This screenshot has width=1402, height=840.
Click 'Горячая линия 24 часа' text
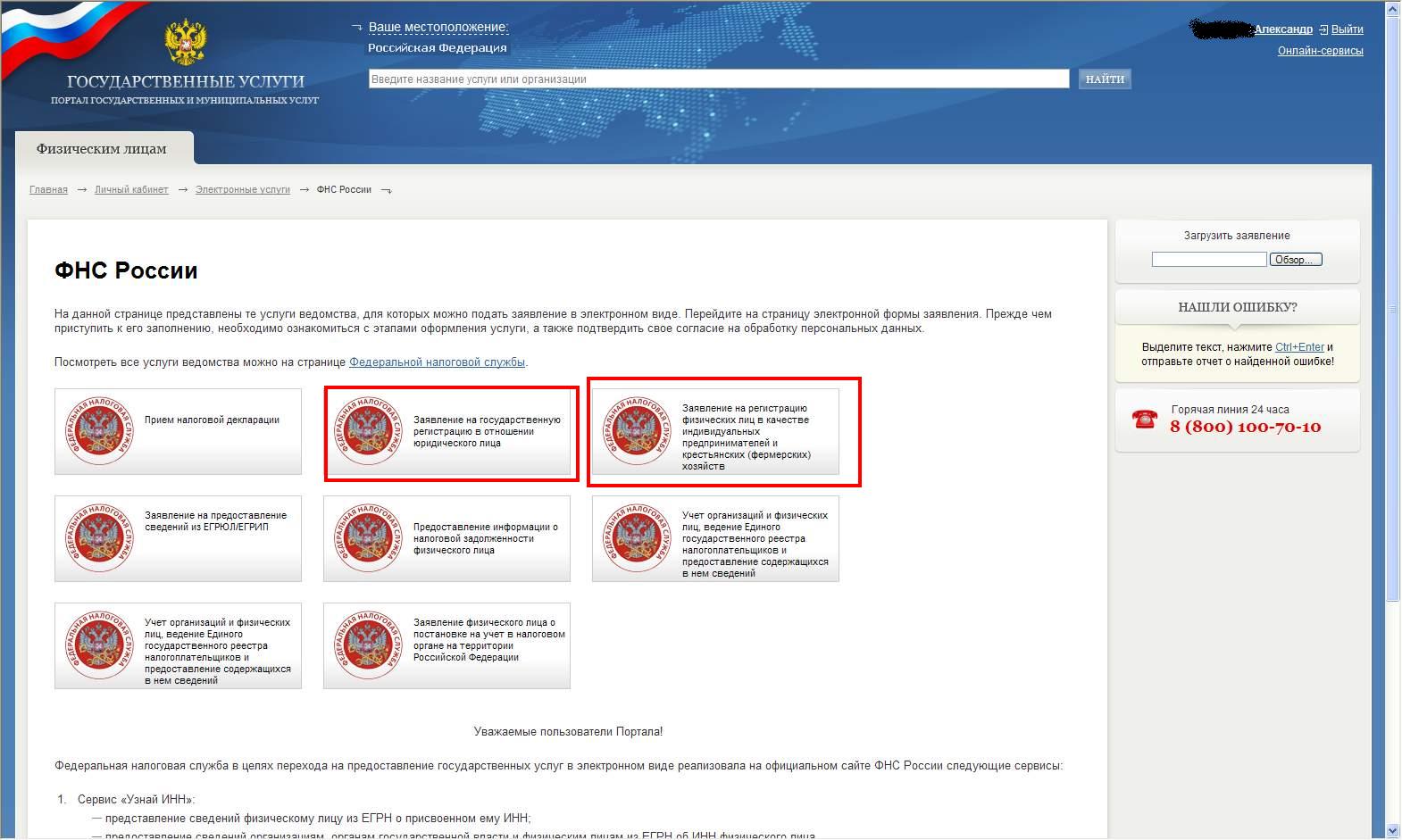tap(1230, 410)
